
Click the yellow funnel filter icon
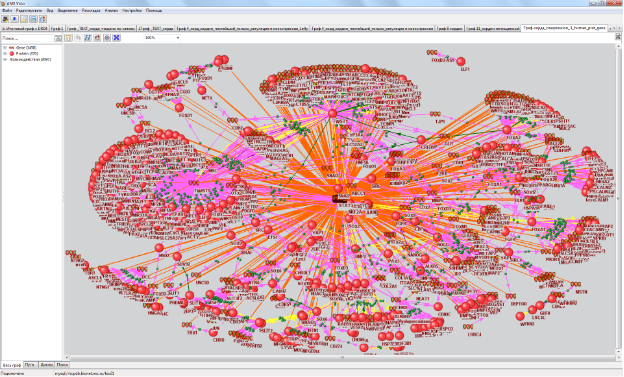68,38
